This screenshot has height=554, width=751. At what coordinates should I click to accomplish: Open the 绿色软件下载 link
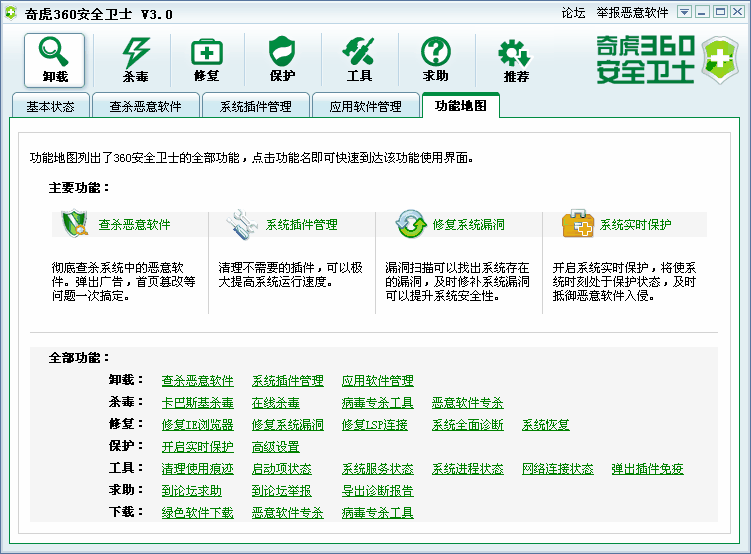tap(197, 513)
